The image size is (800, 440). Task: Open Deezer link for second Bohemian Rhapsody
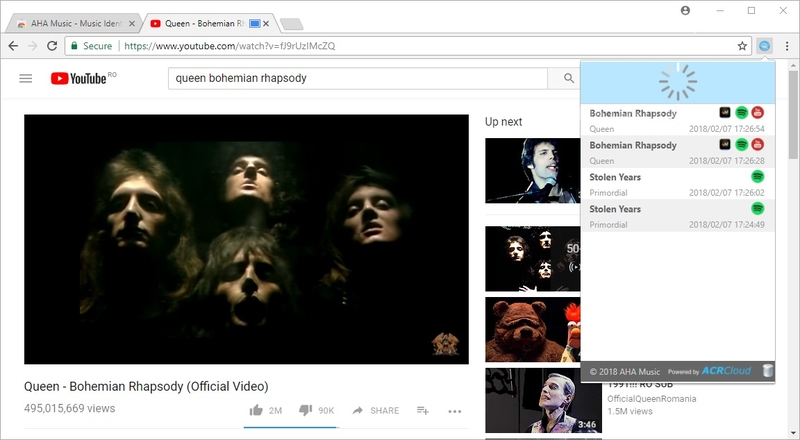click(x=724, y=144)
